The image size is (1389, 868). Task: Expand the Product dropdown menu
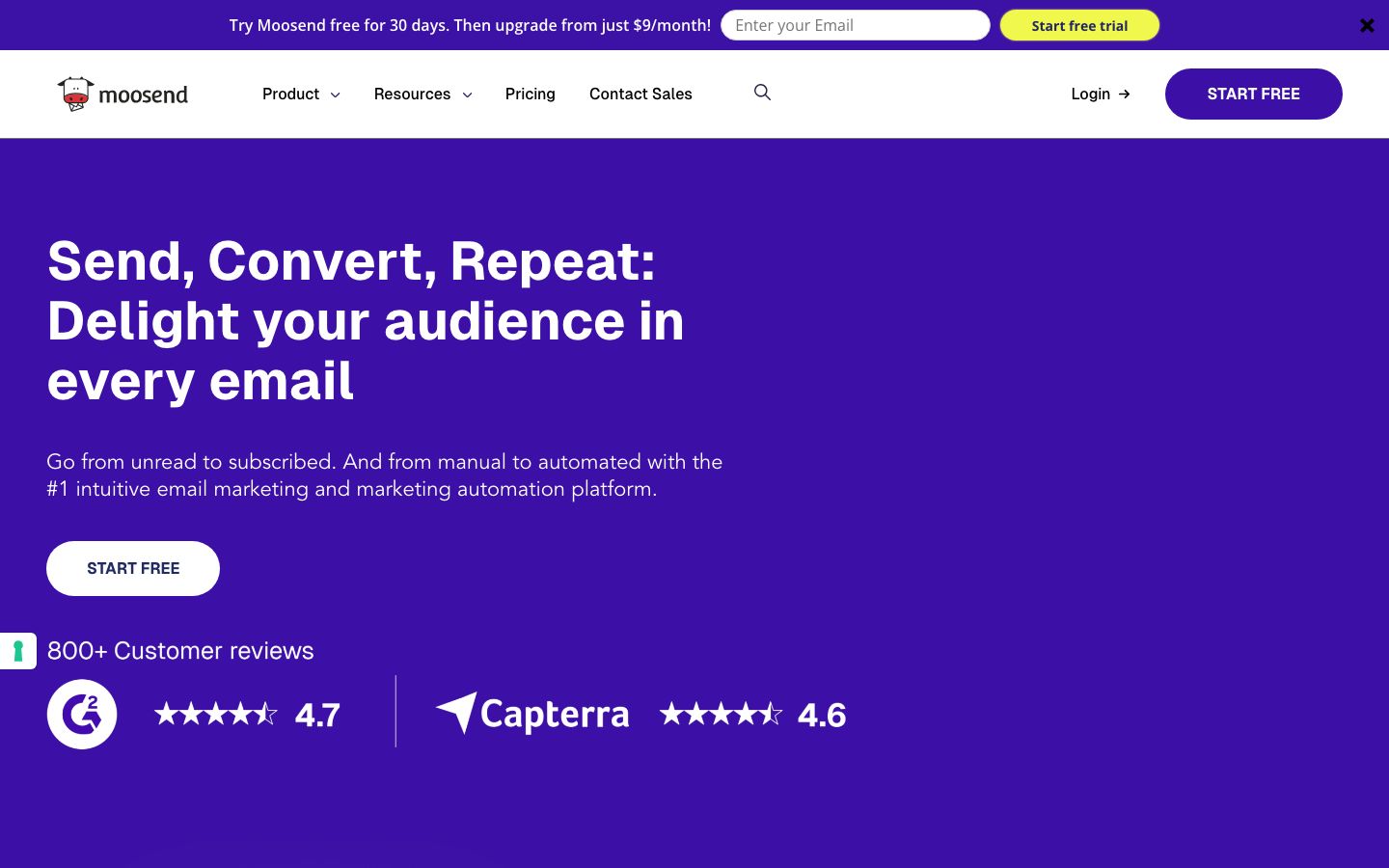coord(301,94)
